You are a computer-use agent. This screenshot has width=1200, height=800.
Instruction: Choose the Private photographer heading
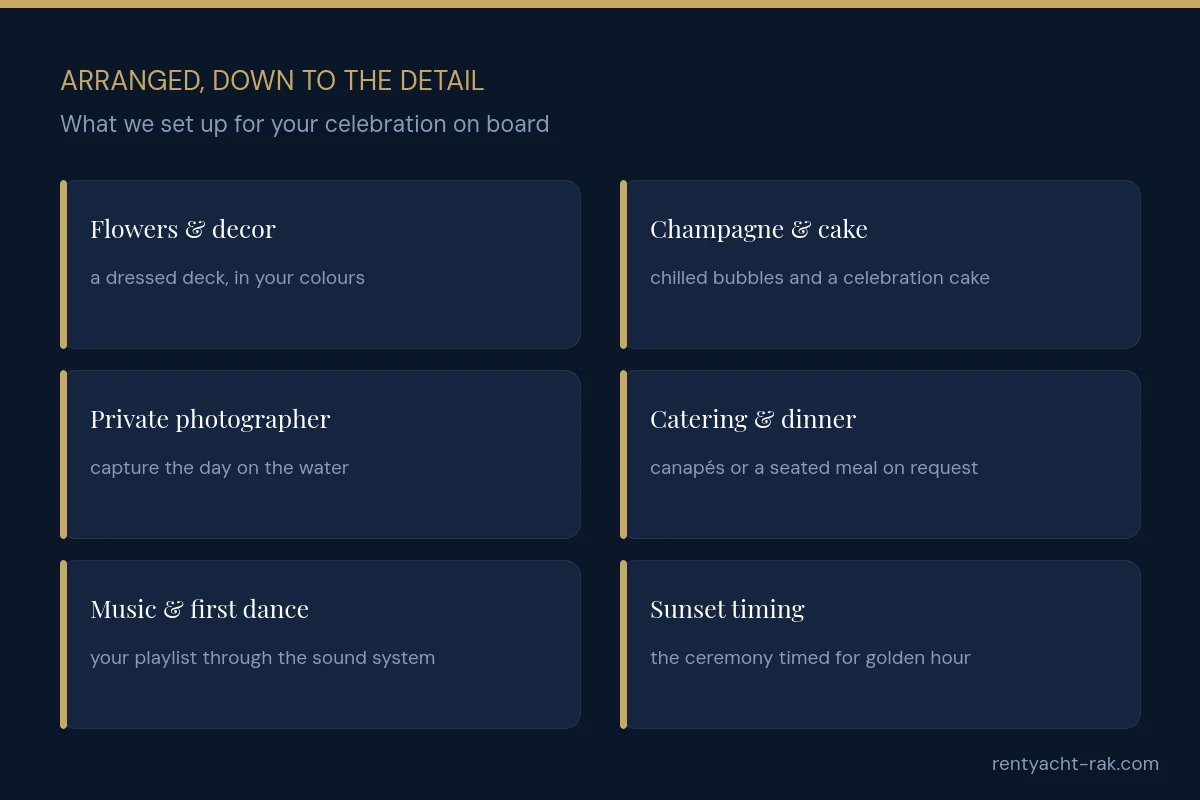tap(210, 419)
